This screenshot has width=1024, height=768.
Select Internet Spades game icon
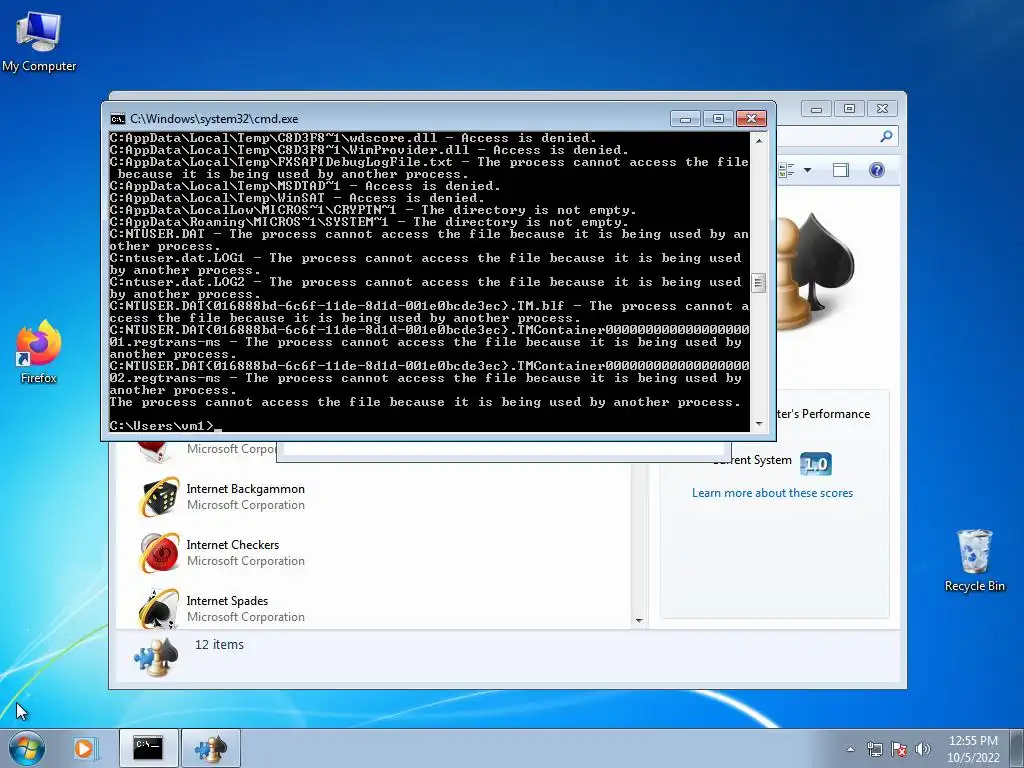tap(158, 608)
